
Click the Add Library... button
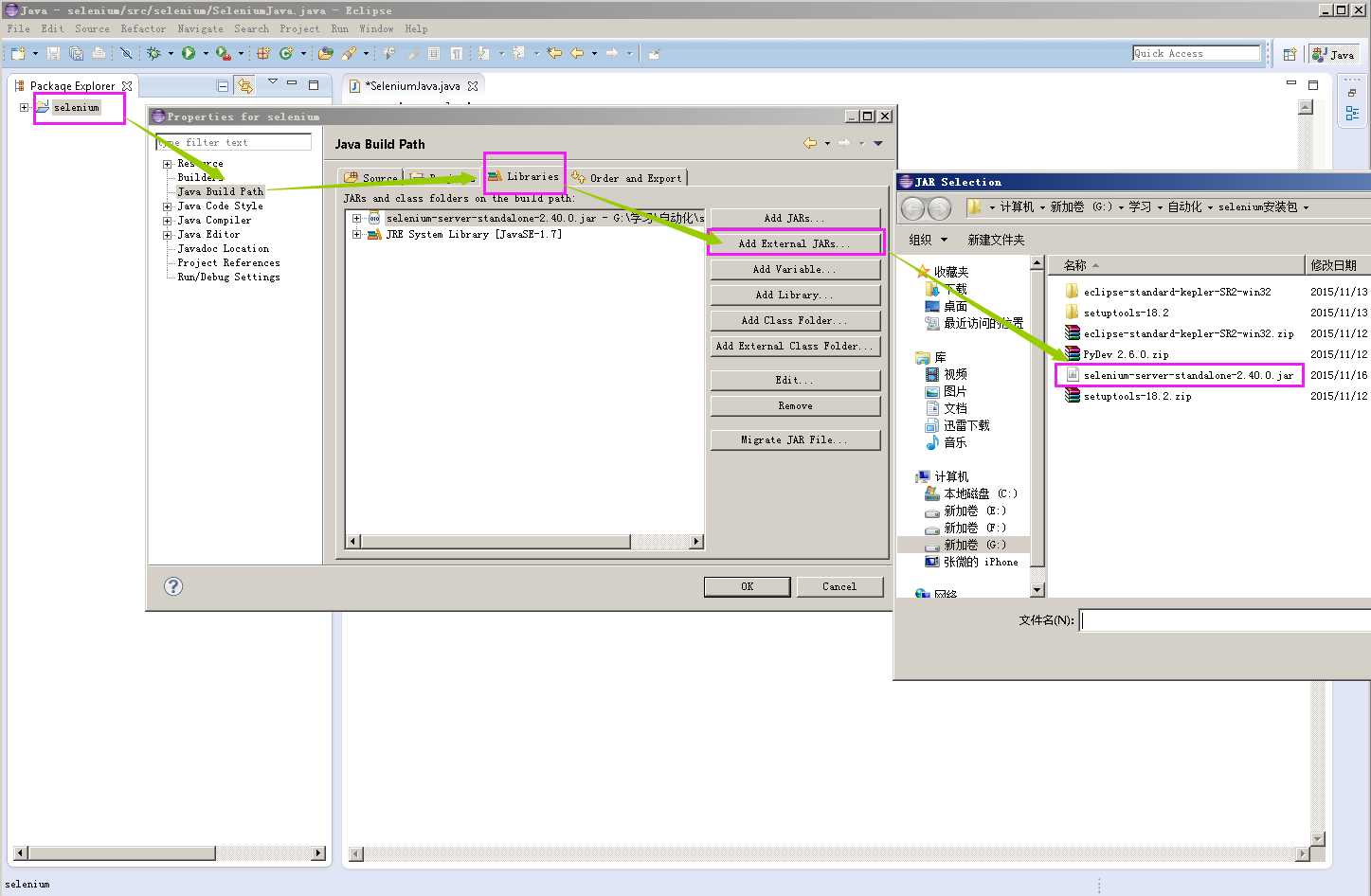(x=795, y=296)
